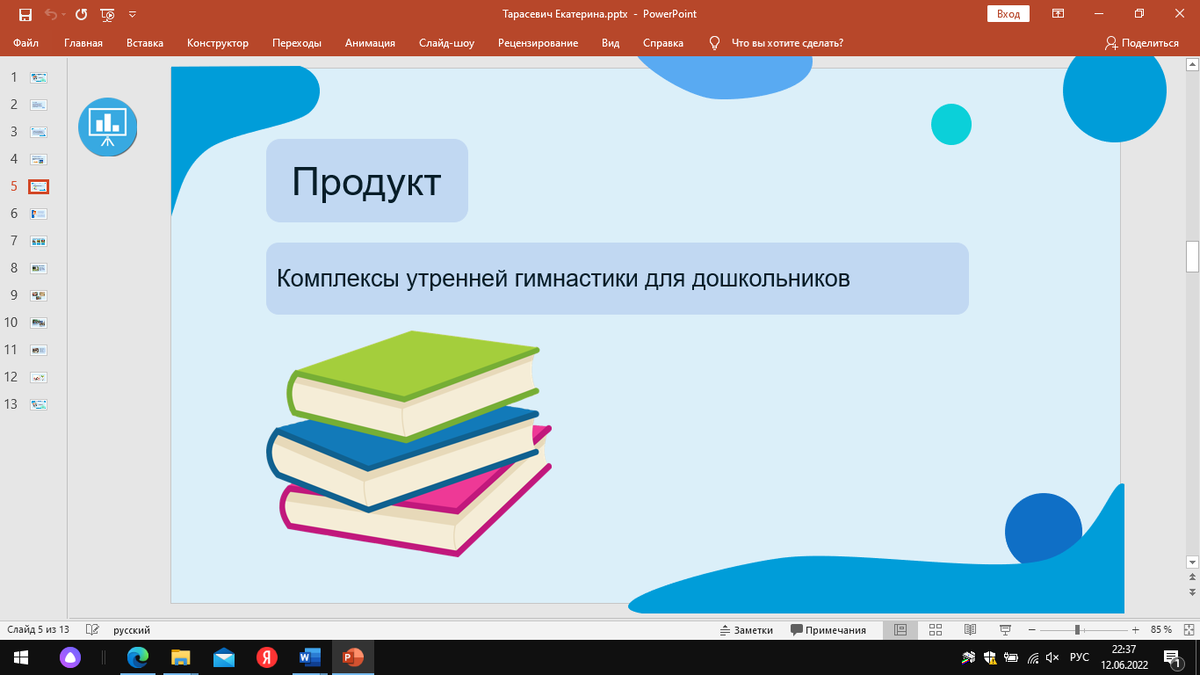Switch to the Вставка ribbon tab
The image size is (1200, 675).
click(x=145, y=43)
